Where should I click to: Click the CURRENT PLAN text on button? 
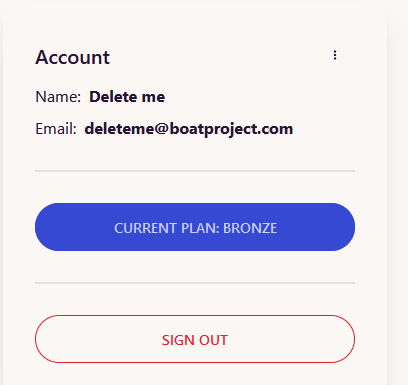pos(166,228)
